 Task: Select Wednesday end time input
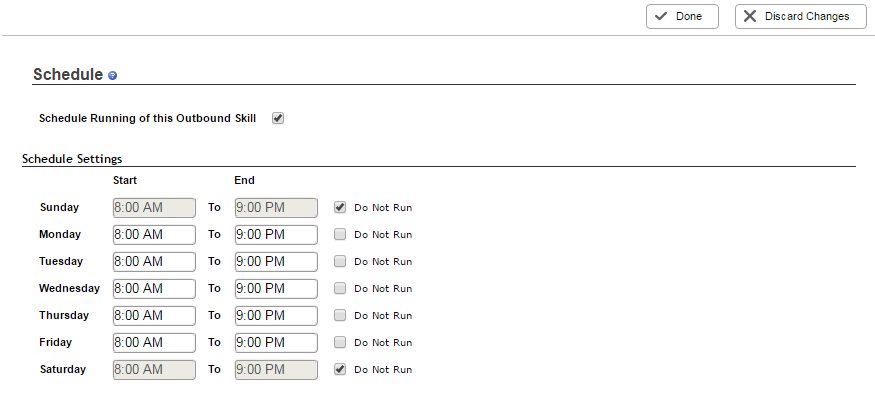pos(276,288)
